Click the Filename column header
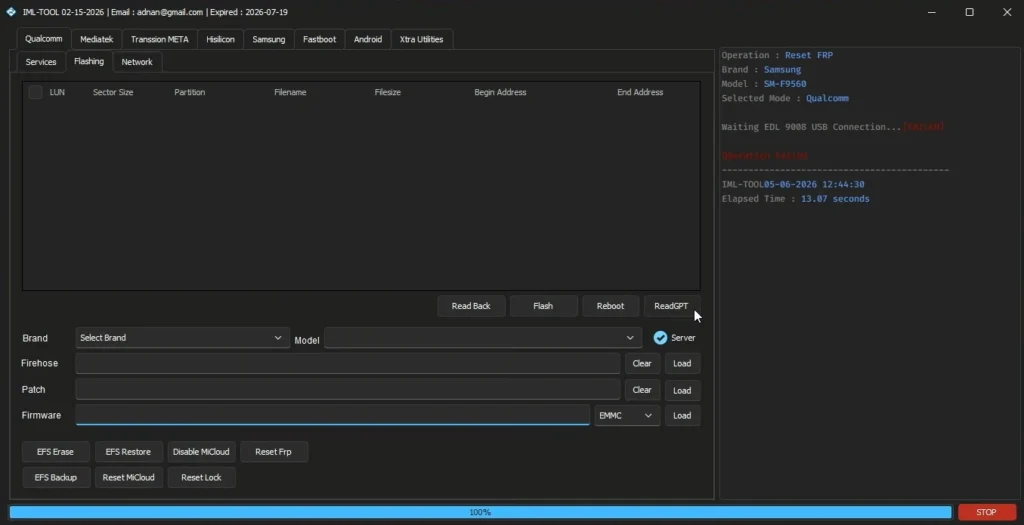 coord(290,92)
